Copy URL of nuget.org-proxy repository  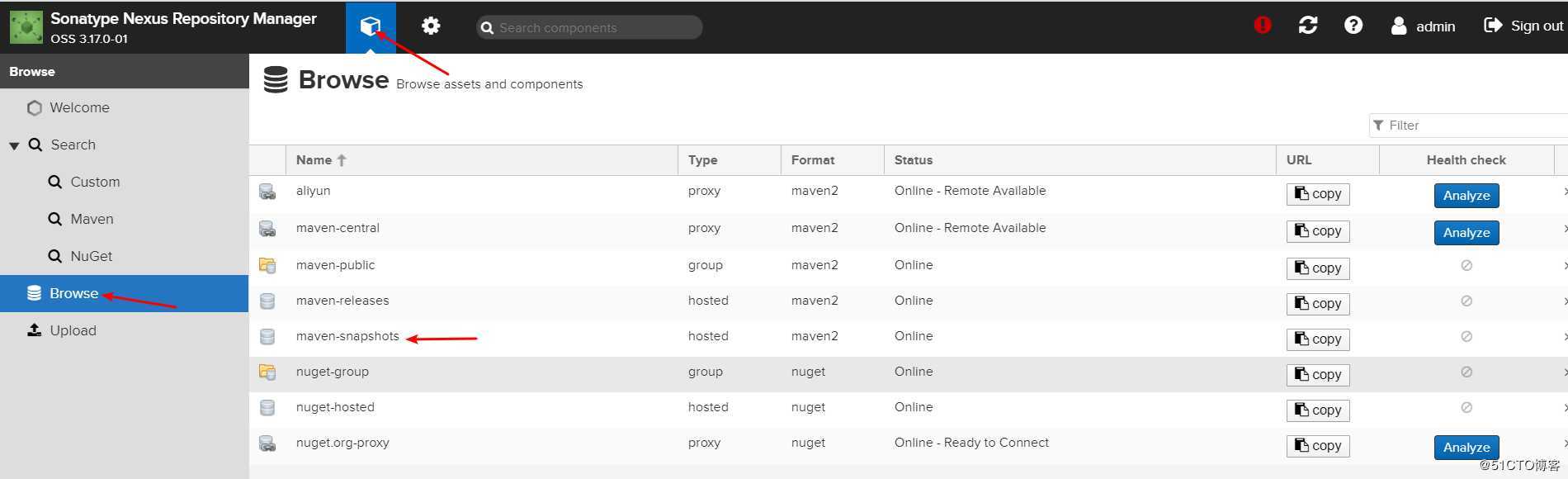tap(1318, 446)
